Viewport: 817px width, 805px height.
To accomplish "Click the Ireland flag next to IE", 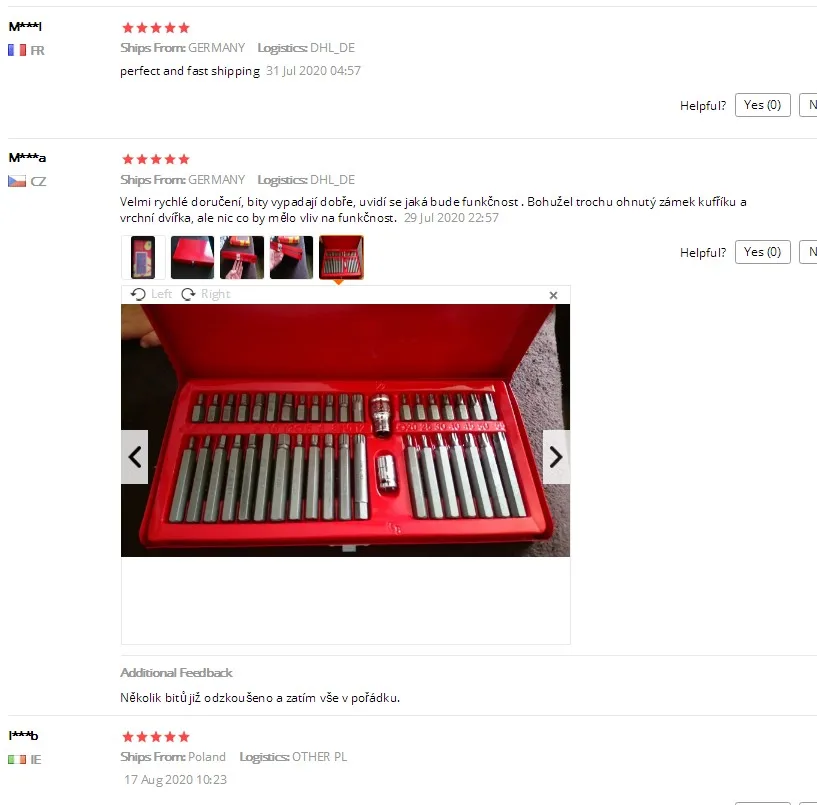I will tap(17, 759).
